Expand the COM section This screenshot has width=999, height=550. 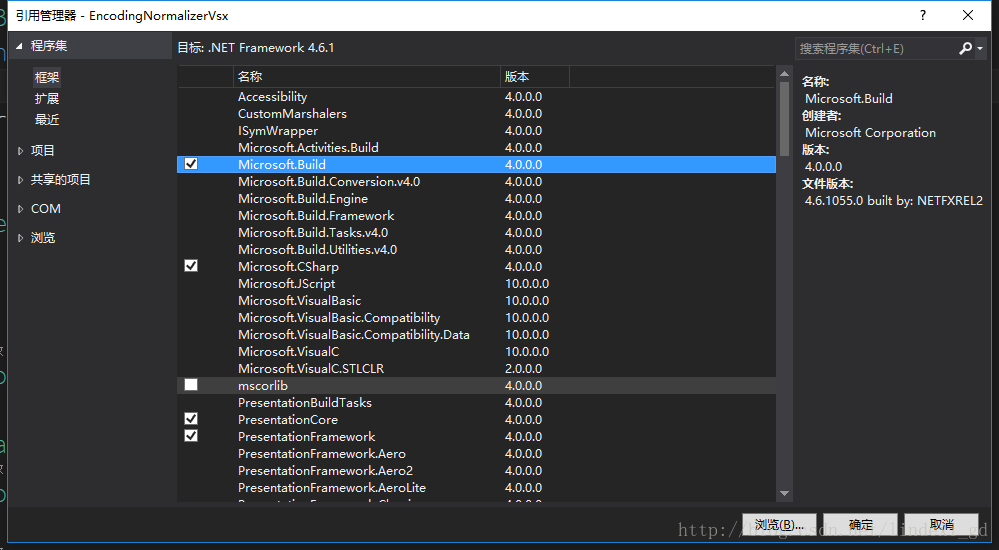click(20, 209)
